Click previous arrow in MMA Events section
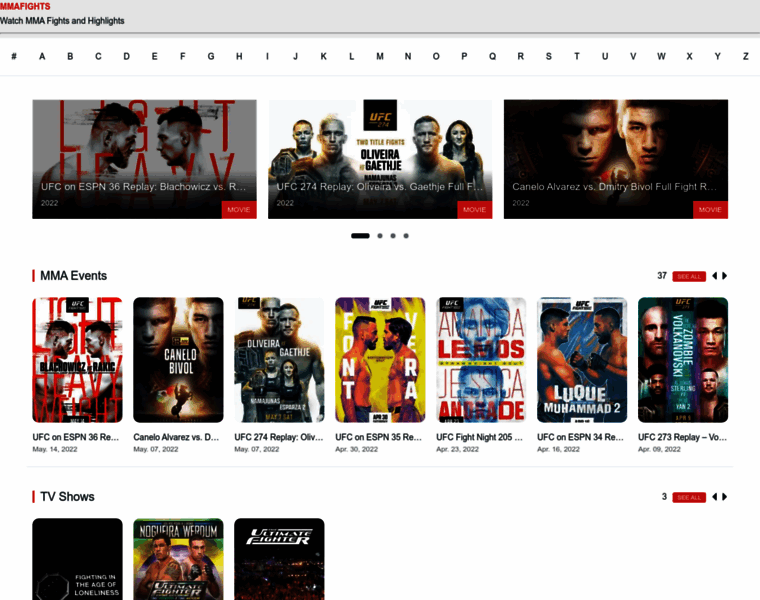 point(714,276)
